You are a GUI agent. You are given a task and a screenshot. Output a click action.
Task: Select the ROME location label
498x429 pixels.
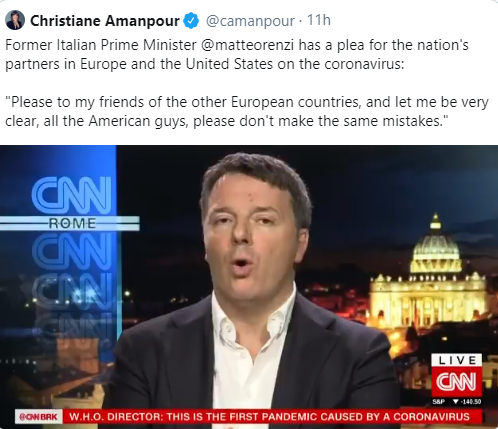point(72,223)
